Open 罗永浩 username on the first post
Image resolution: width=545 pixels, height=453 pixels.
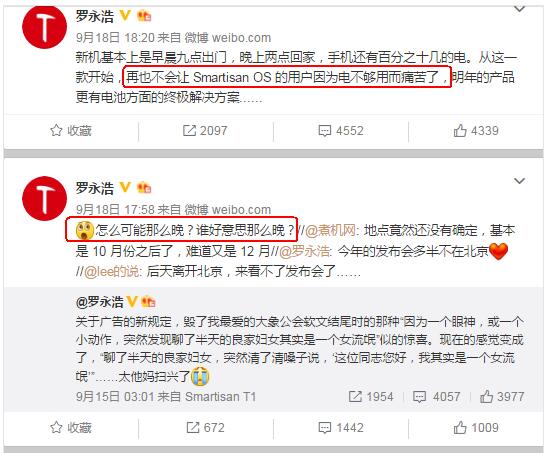click(x=95, y=16)
